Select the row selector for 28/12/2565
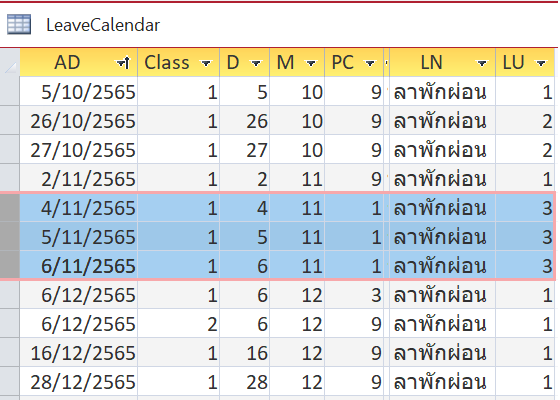This screenshot has height=400, width=560. tap(10, 381)
